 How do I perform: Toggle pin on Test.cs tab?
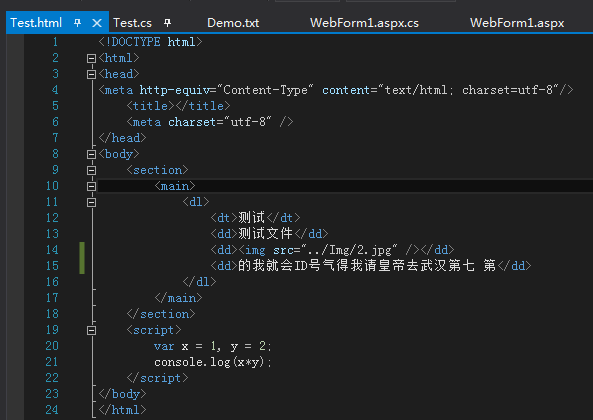(168, 23)
